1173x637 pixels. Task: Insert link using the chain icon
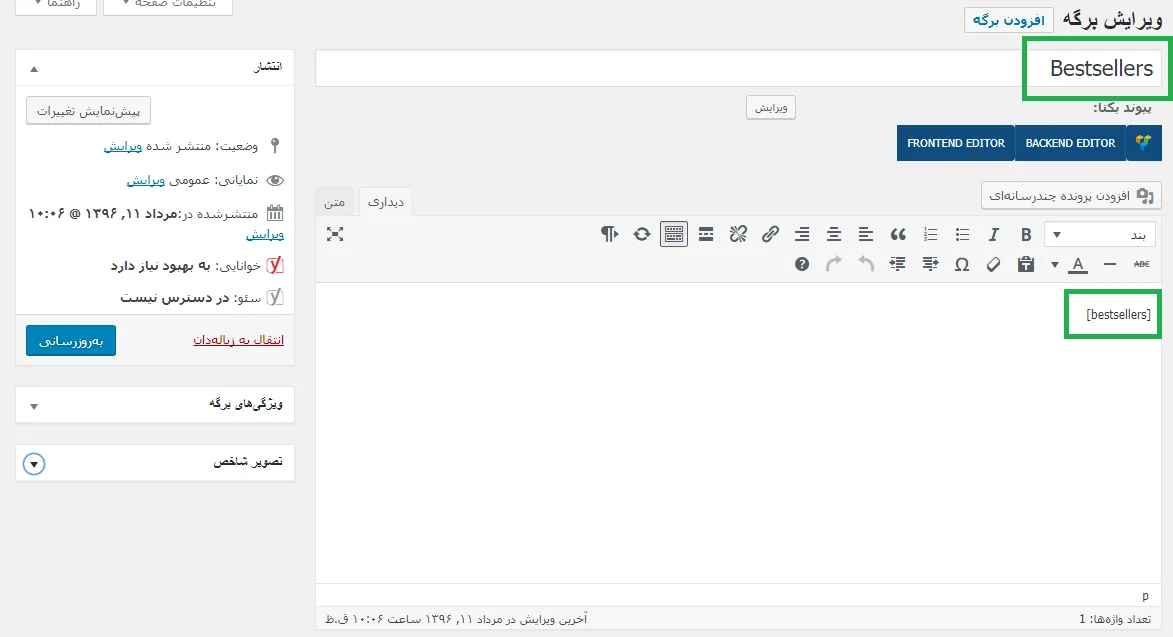click(x=770, y=235)
